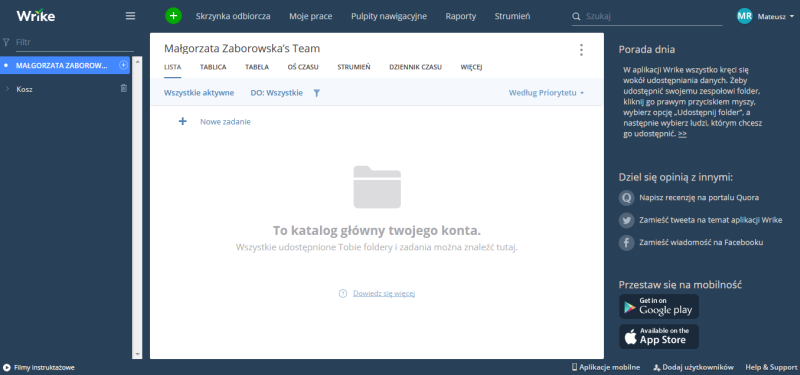This screenshot has height=375, width=800.
Task: Click the filter funnel icon beside Filtr
Action: 6,42
